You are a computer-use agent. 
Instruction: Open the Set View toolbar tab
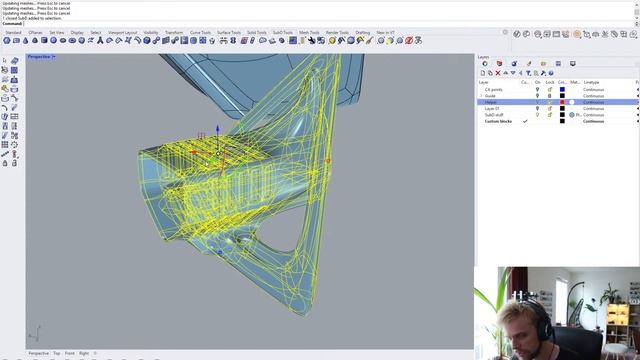pos(57,32)
